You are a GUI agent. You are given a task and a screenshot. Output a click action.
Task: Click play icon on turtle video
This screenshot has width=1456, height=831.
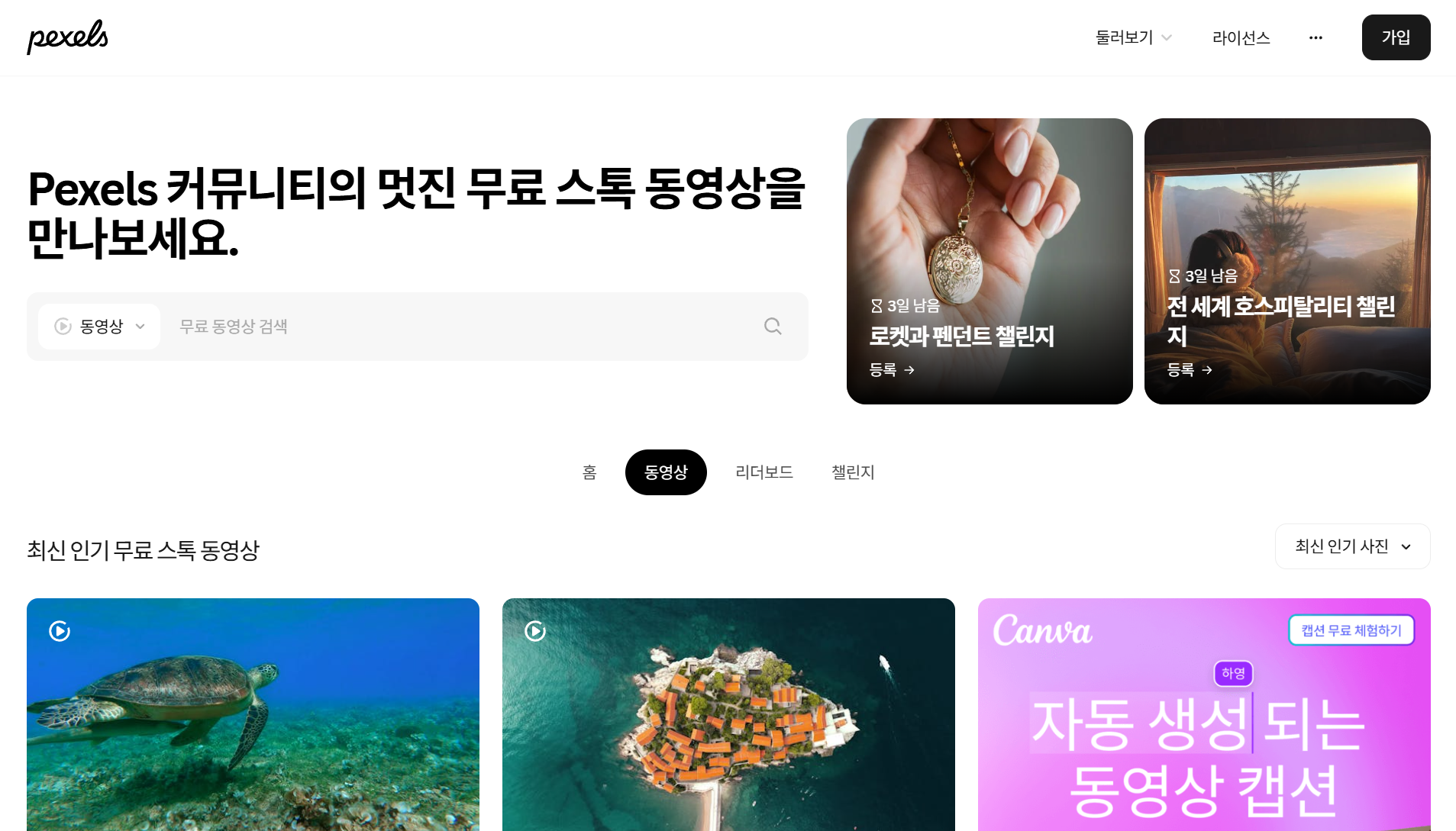tap(60, 631)
